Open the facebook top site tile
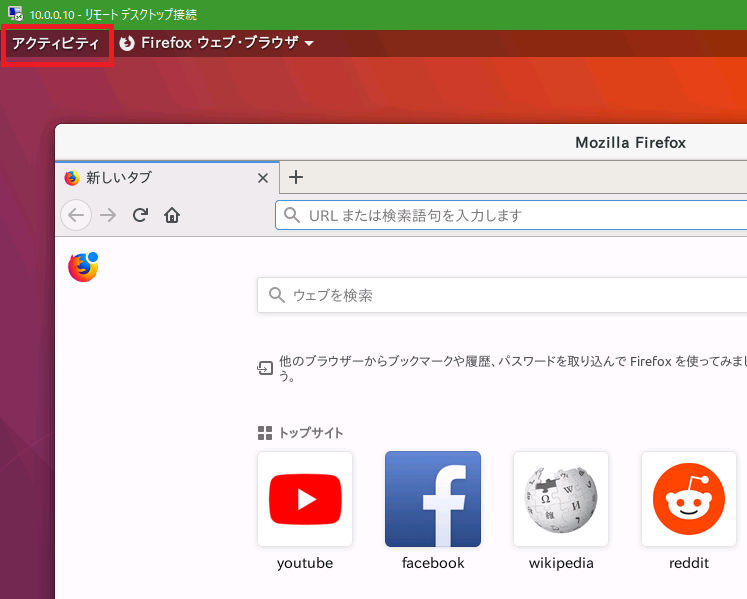The width and height of the screenshot is (747, 599). [x=433, y=499]
